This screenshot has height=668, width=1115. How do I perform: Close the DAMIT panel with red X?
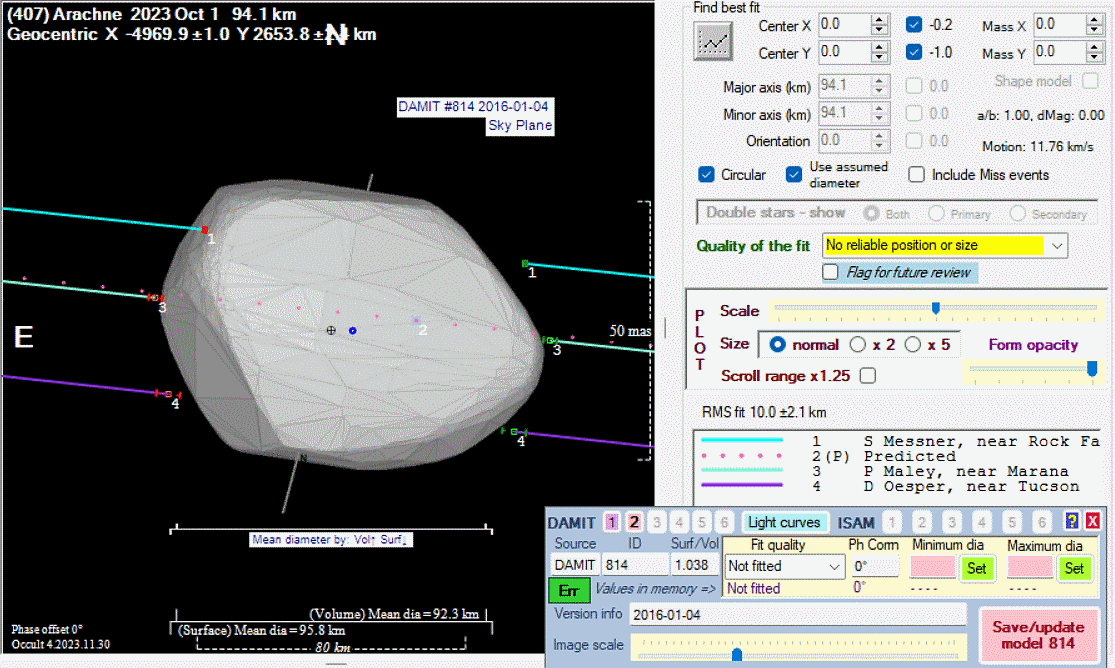(x=1092, y=521)
